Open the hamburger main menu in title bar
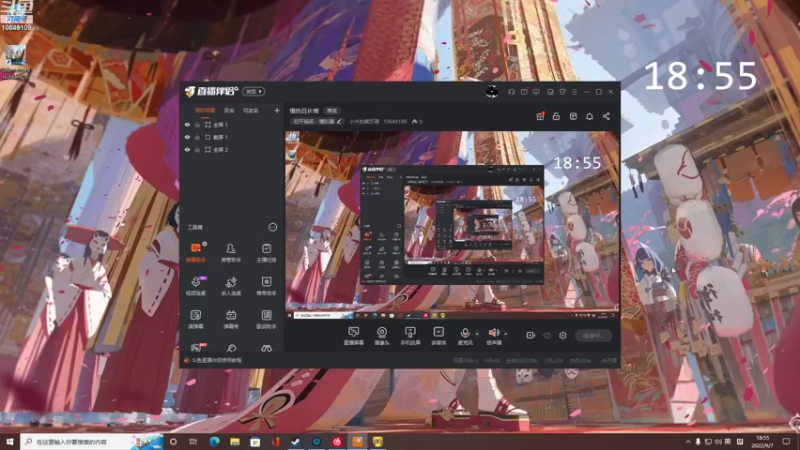 click(x=574, y=92)
